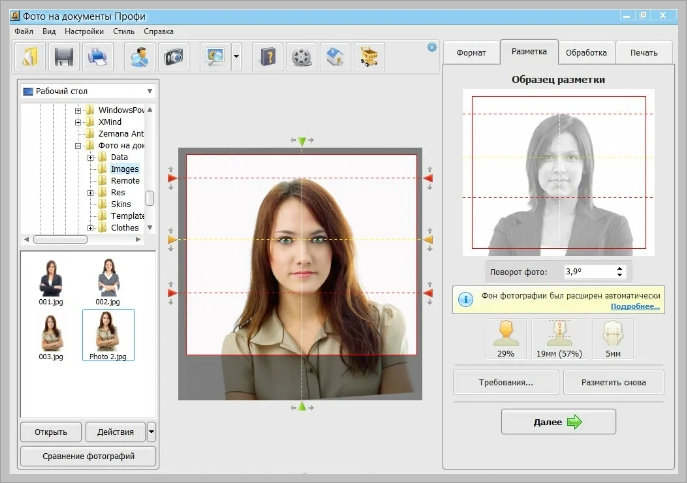Click the Действия button
Image resolution: width=687 pixels, height=483 pixels.
pos(115,432)
